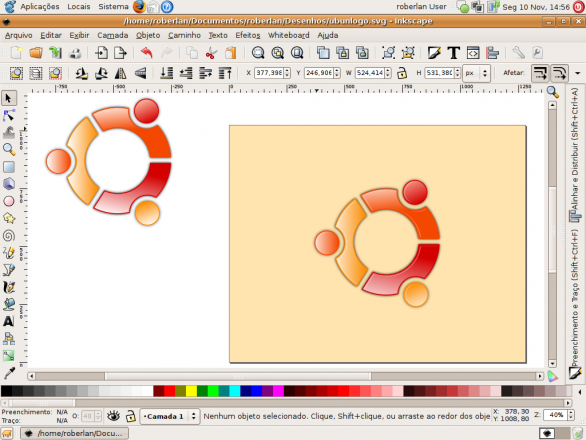Click the Open file folder icon

[36, 53]
